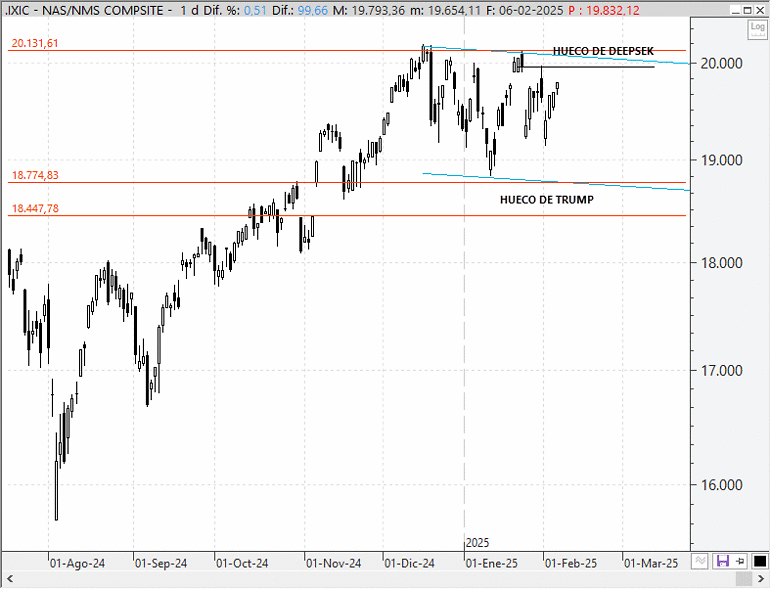Click the HUECO DE DEEPSEK annotation
Image resolution: width=771 pixels, height=589 pixels.
pyautogui.click(x=603, y=51)
